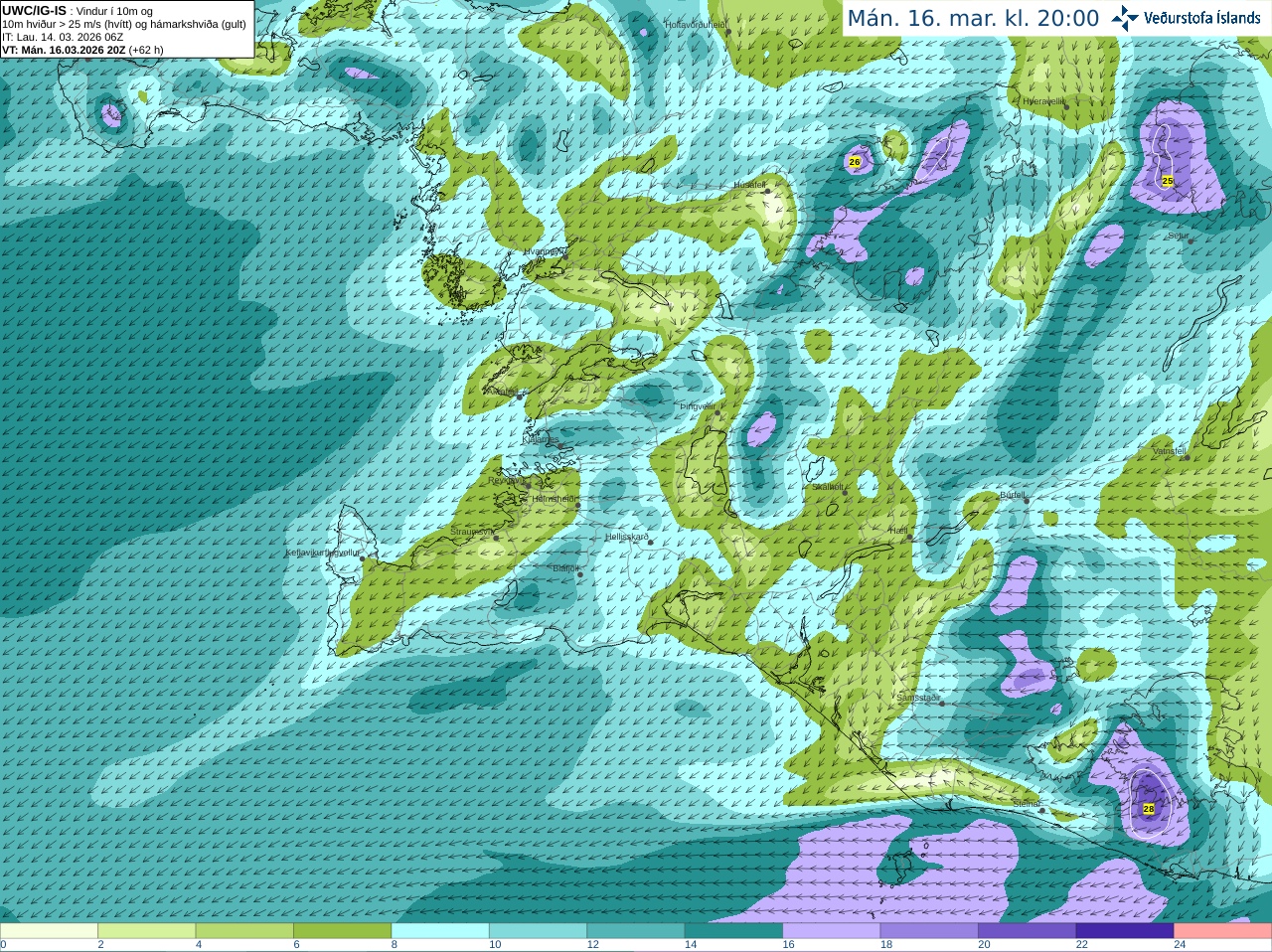Click the Setur station label
The width and height of the screenshot is (1272, 952).
point(1179,237)
